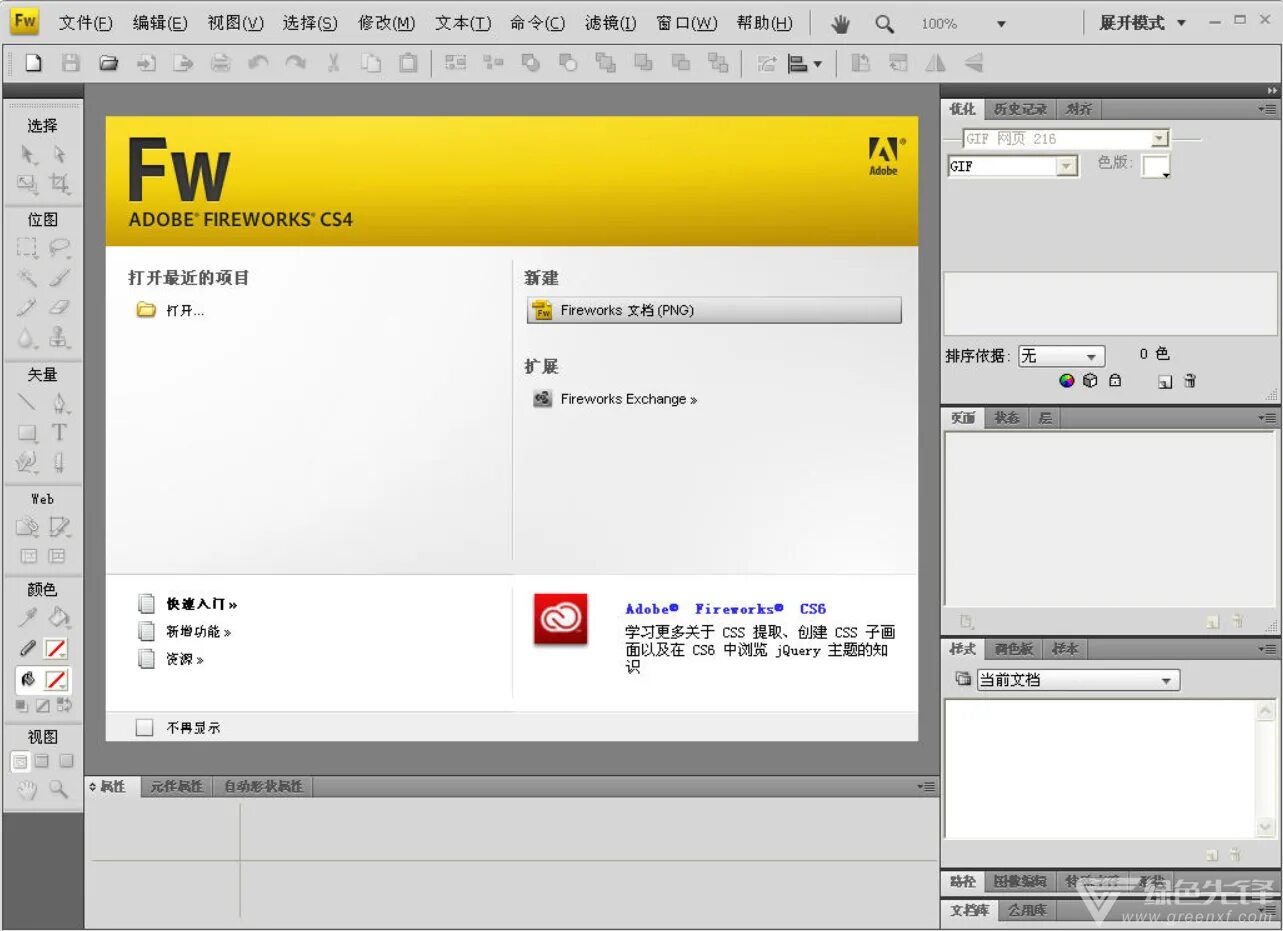The image size is (1283, 931).
Task: Choose the Paint Bucket tool
Action: point(59,618)
